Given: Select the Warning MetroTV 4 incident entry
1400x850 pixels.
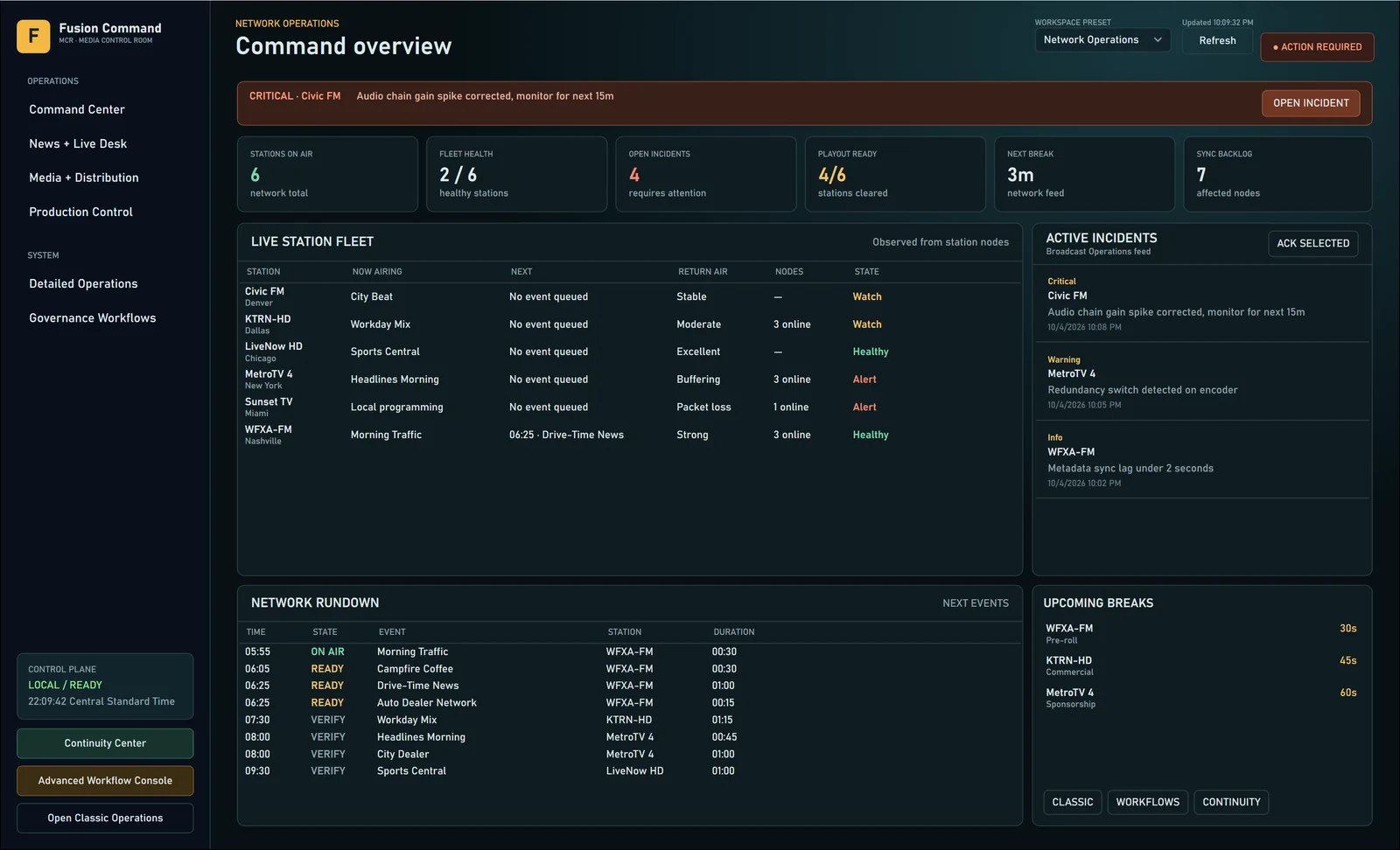Looking at the screenshot, I should coord(1202,382).
